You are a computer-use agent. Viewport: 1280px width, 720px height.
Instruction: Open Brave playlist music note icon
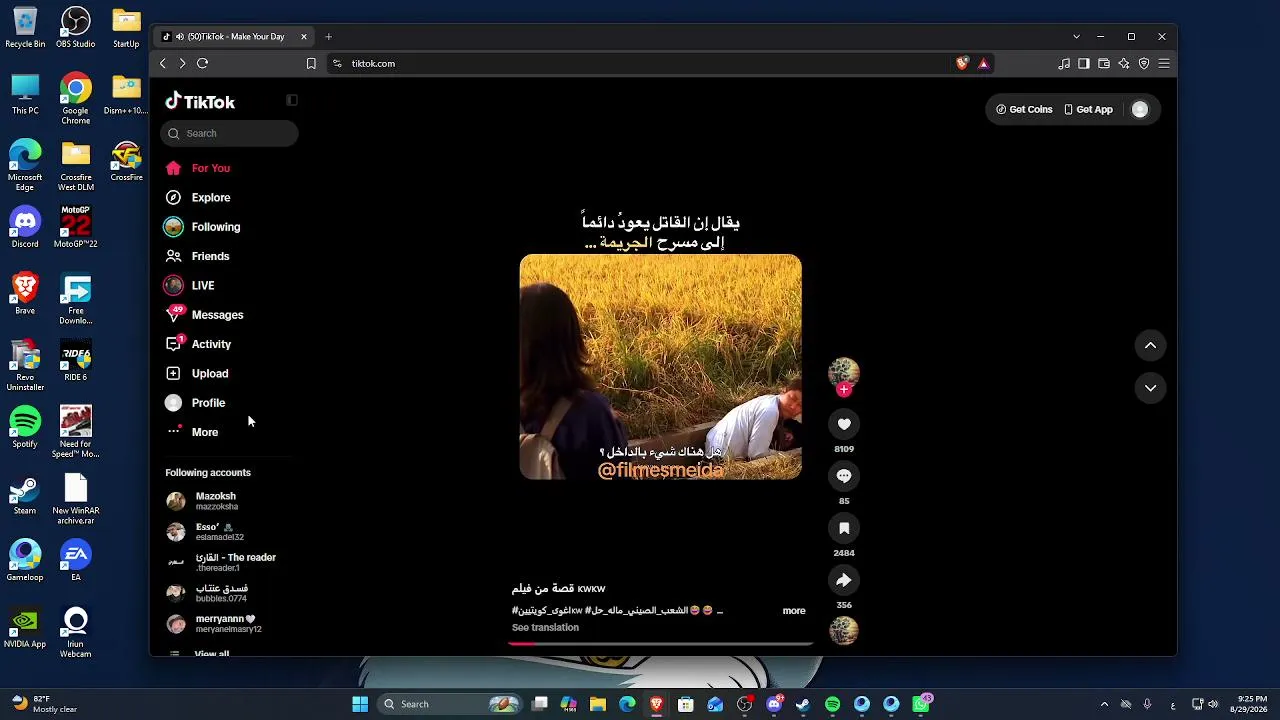1064,63
